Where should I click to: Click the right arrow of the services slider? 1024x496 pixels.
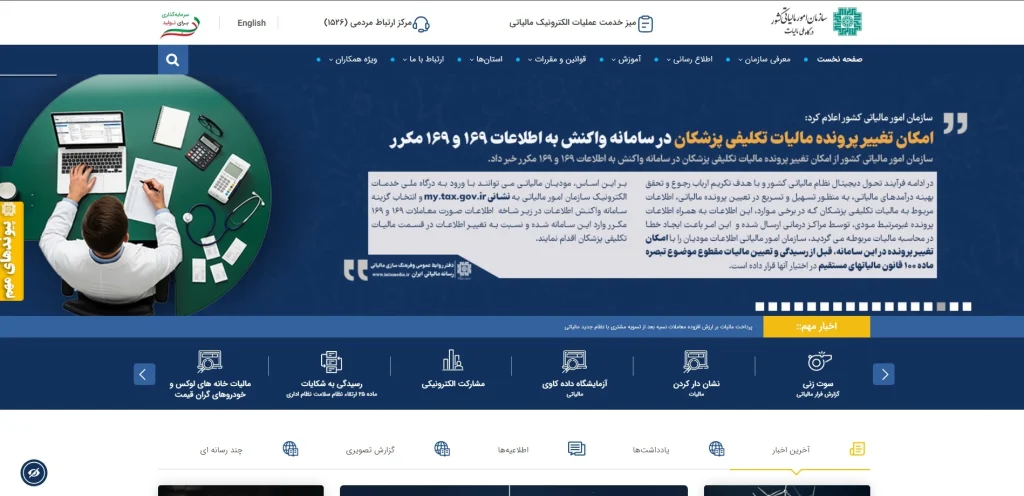point(883,374)
